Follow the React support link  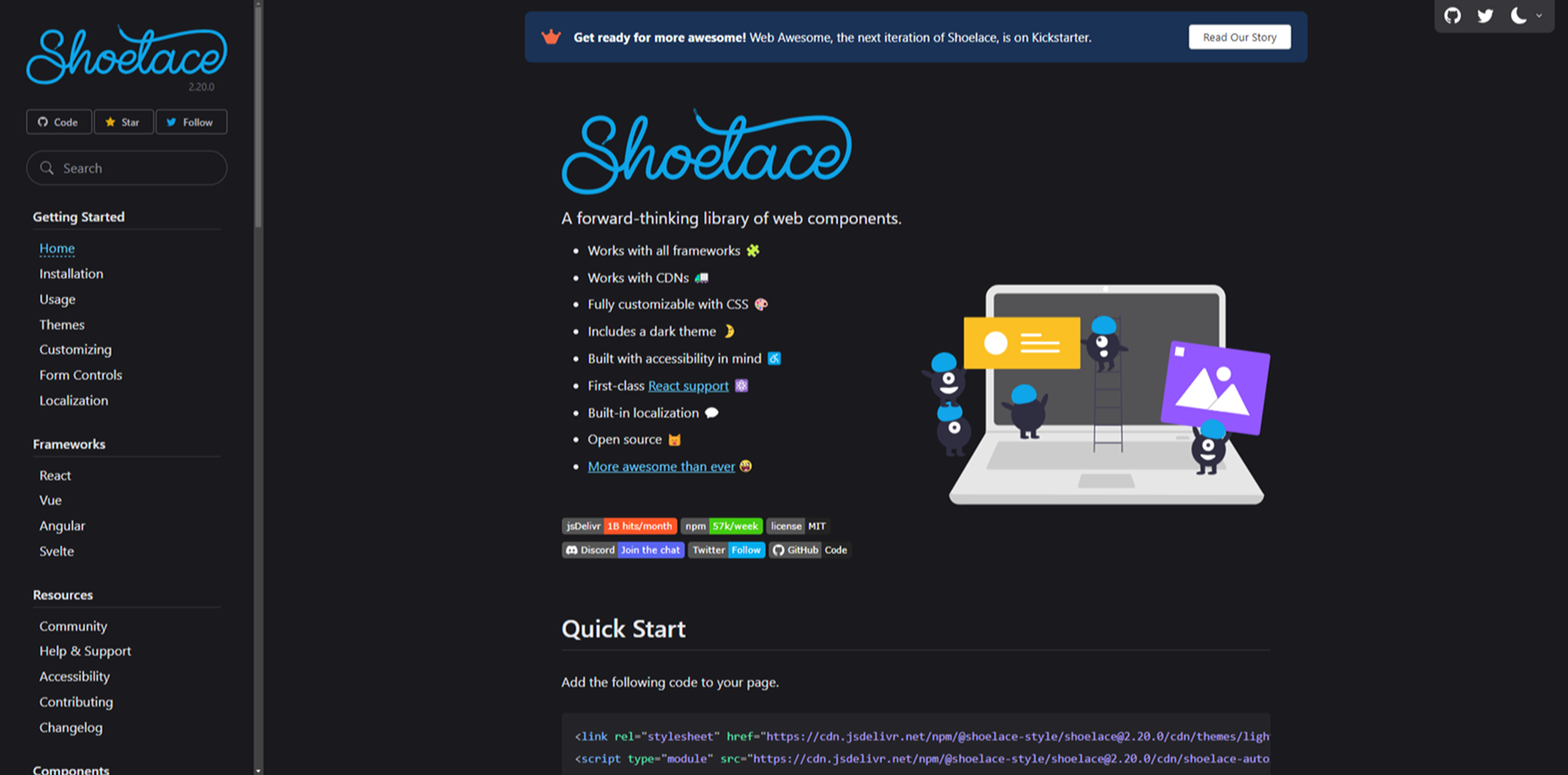688,386
